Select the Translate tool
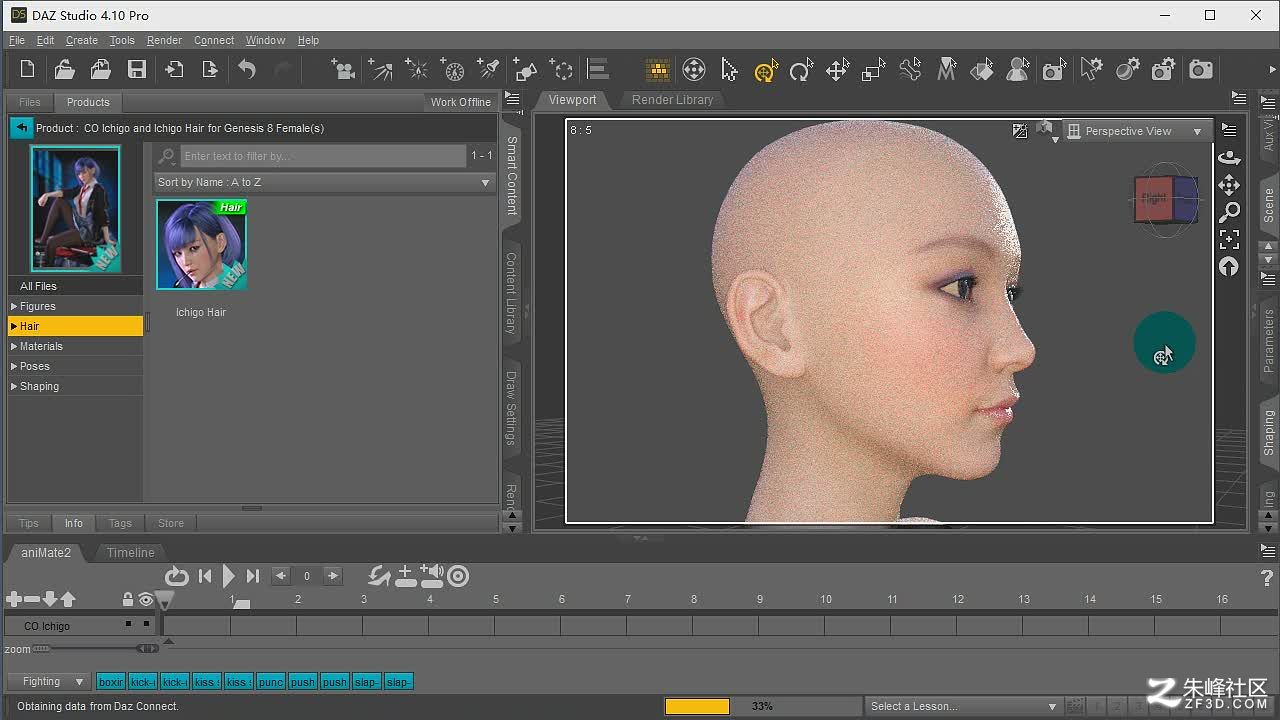 (x=837, y=70)
